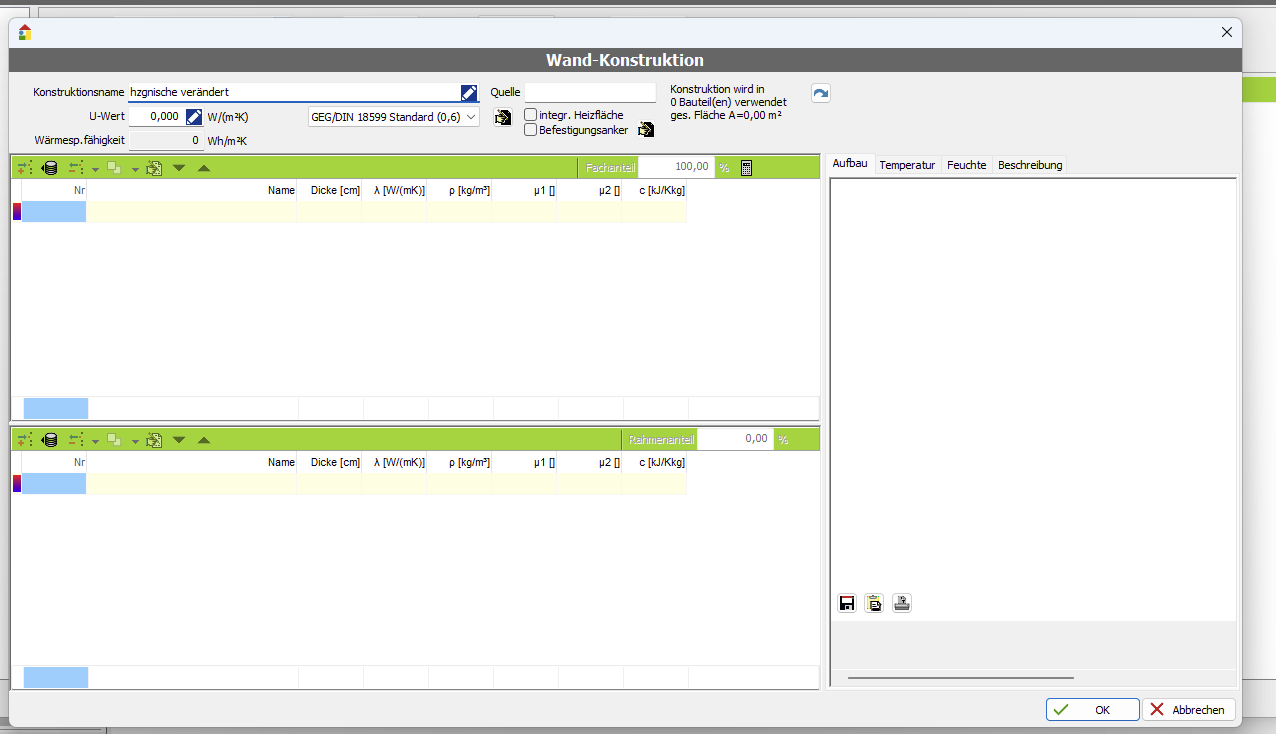Click the Quelle input field

point(590,92)
